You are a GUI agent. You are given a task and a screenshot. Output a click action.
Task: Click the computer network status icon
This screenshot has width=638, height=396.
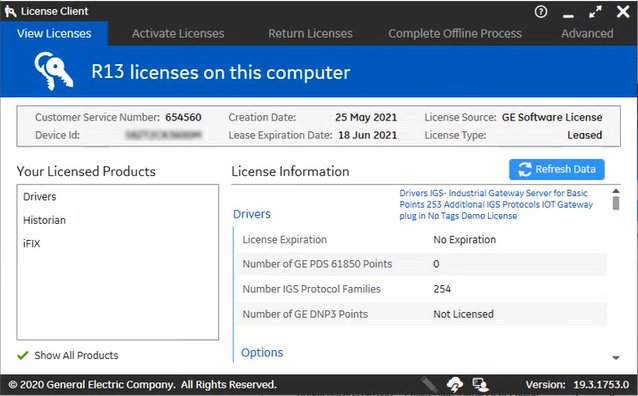480,384
